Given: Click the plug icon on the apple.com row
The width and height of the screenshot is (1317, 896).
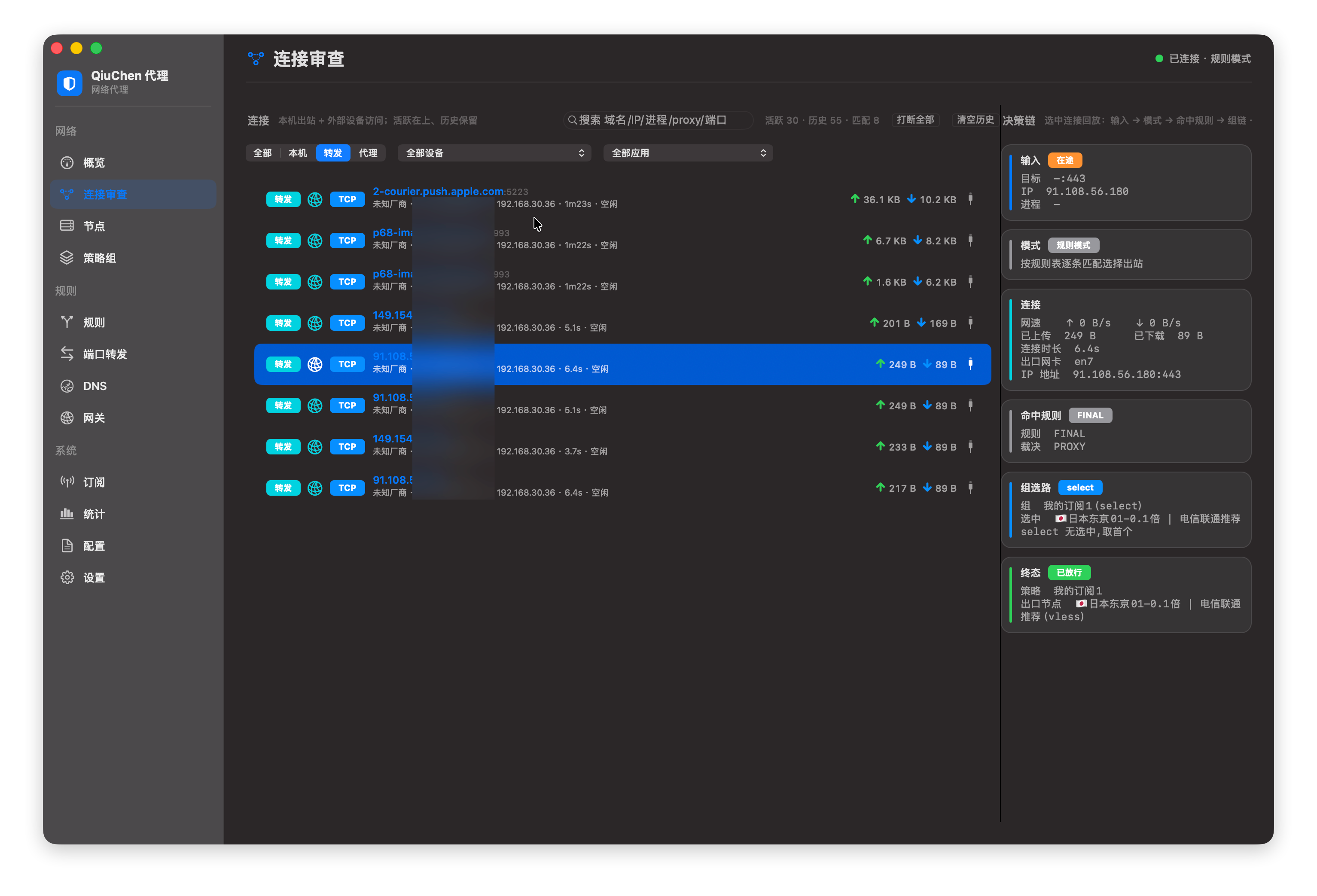Looking at the screenshot, I should (970, 199).
